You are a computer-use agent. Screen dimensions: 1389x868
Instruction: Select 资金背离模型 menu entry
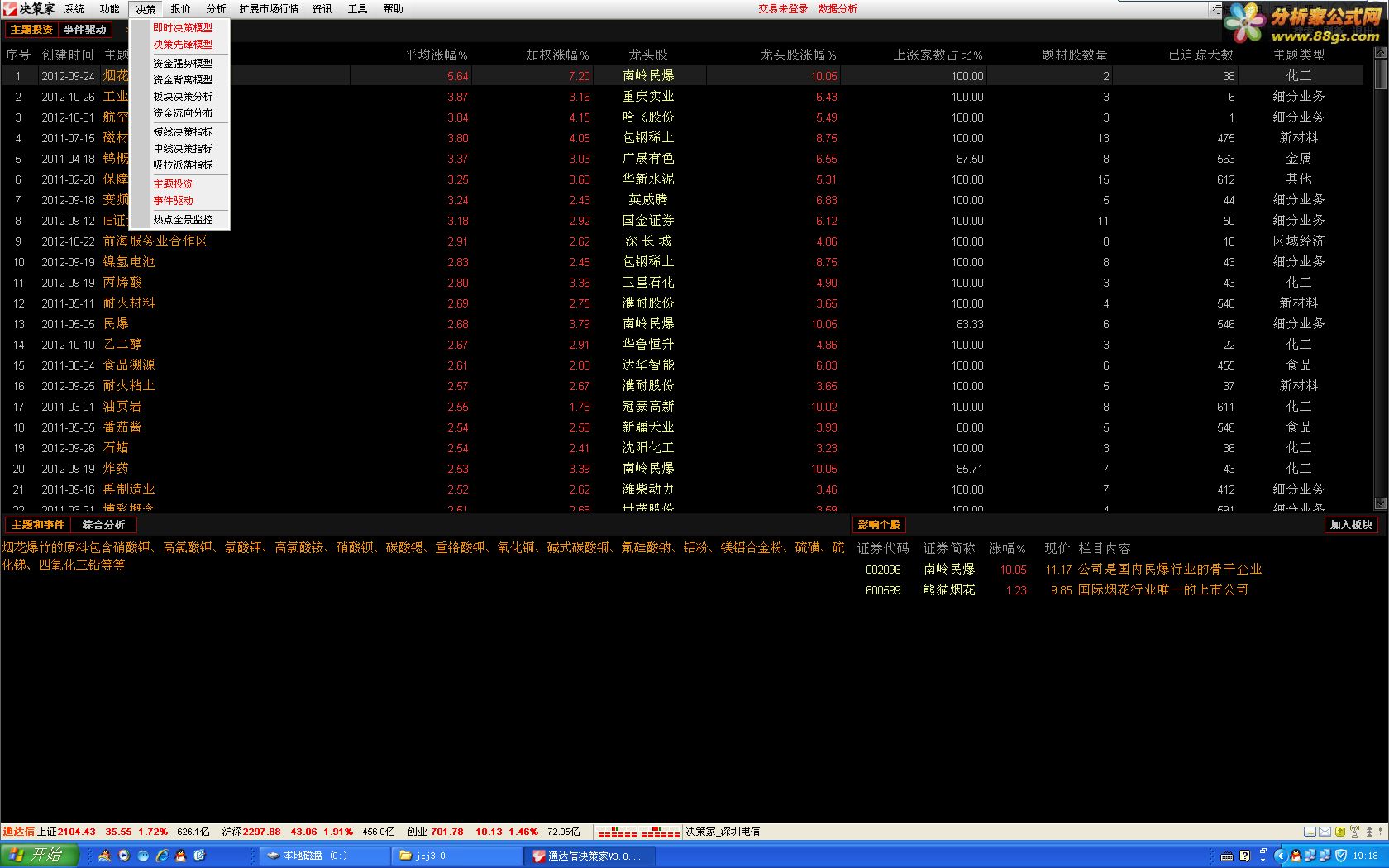click(x=180, y=80)
